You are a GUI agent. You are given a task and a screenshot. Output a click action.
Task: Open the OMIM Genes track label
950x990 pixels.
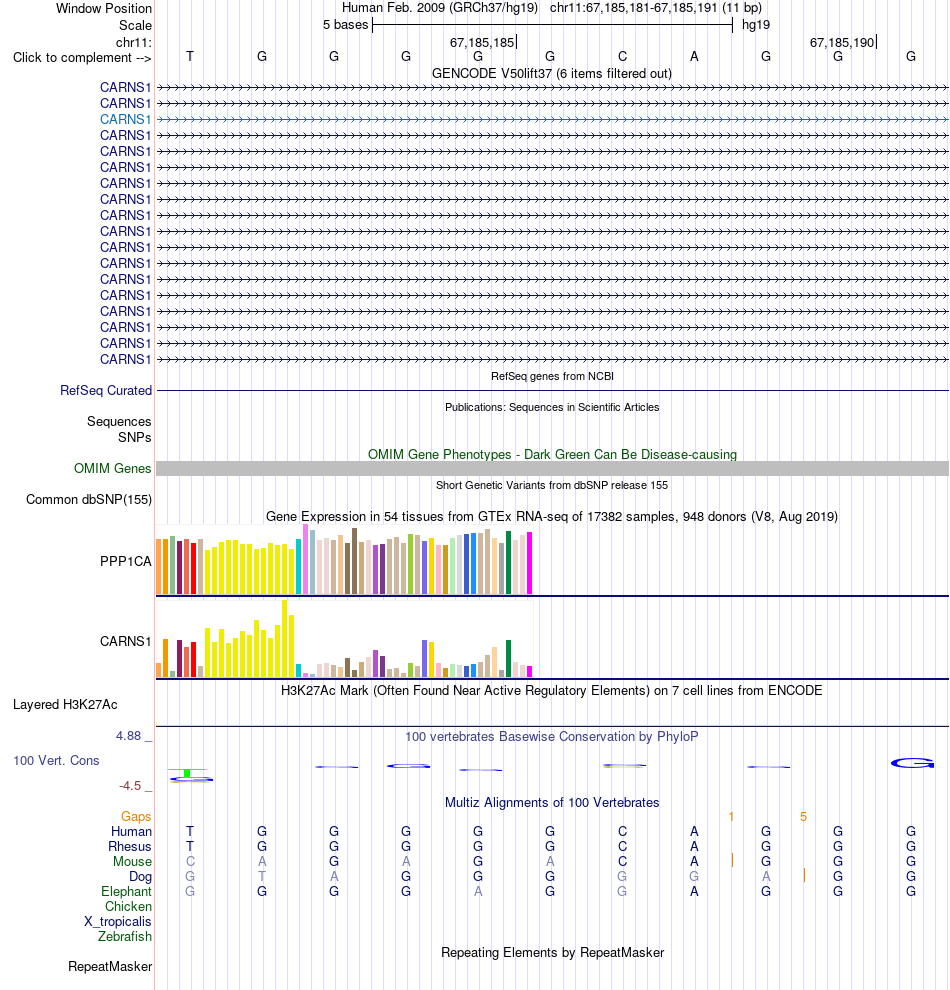(112, 468)
